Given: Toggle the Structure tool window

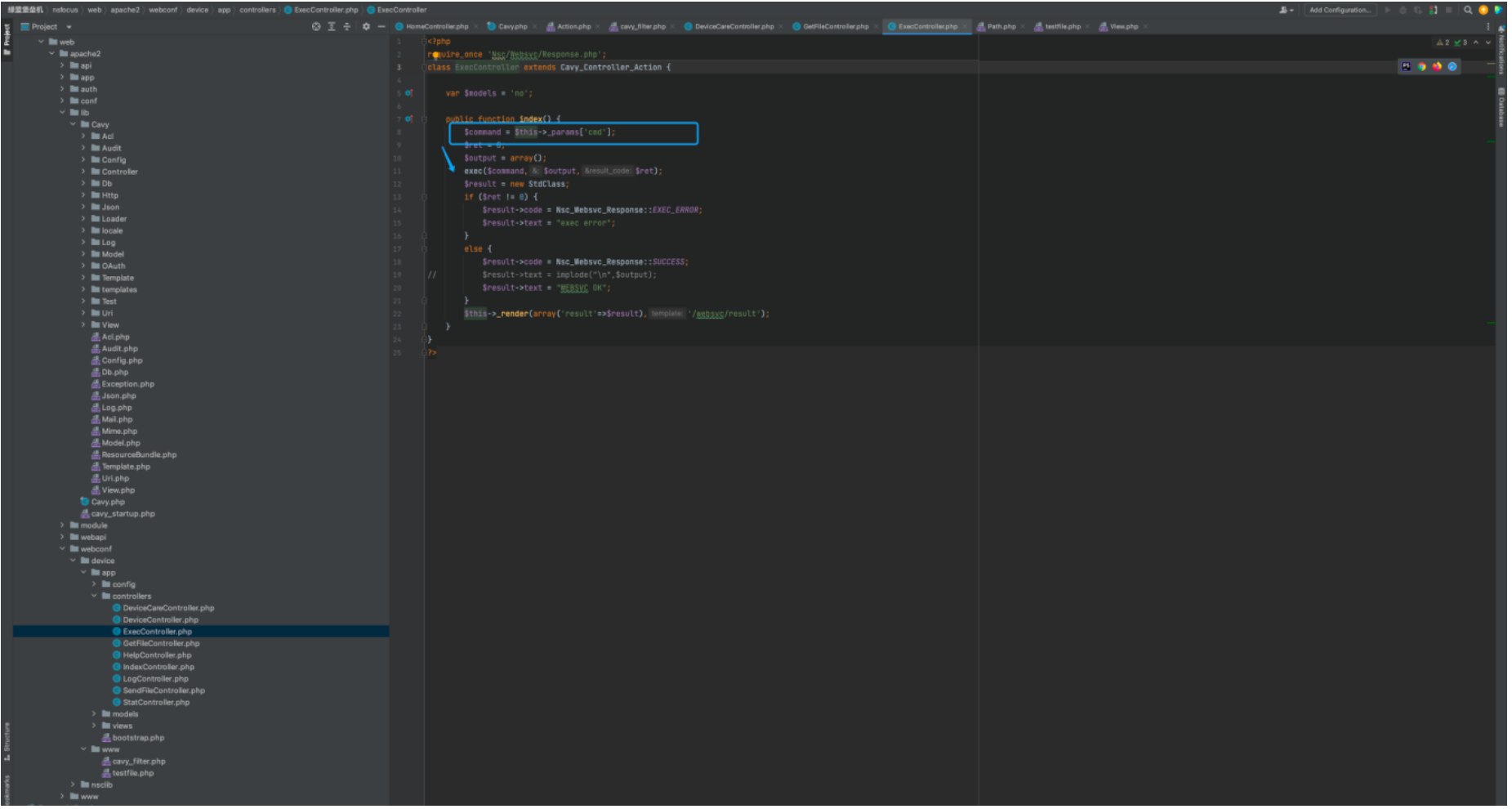Looking at the screenshot, I should 7,740.
